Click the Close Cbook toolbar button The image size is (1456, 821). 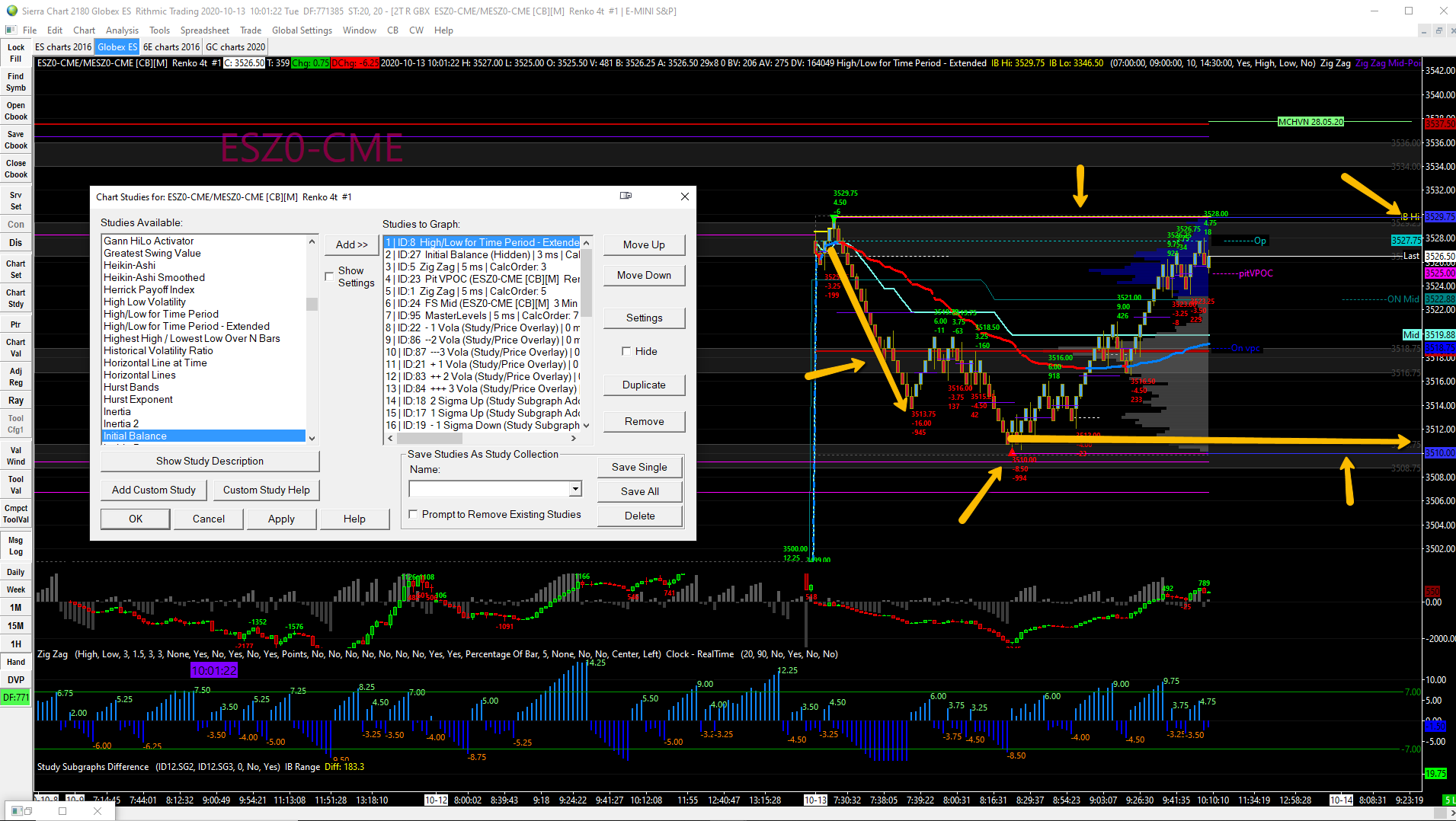(16, 168)
